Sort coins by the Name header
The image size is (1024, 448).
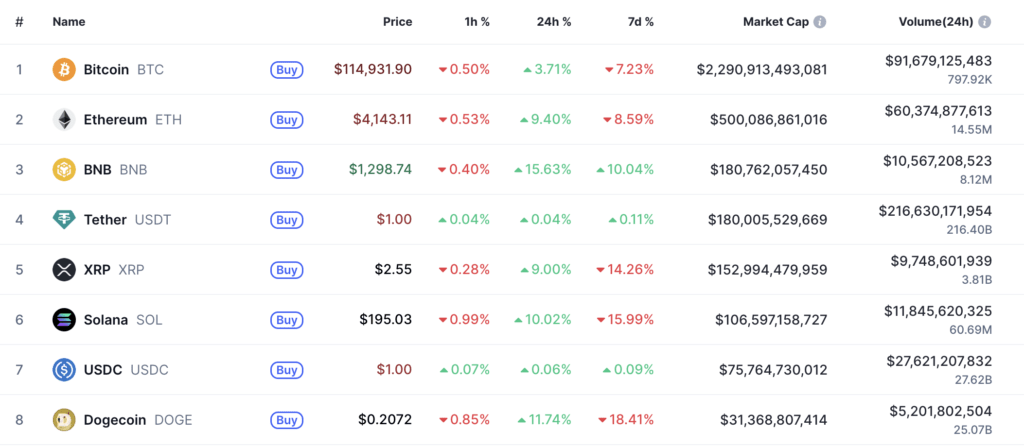pos(69,21)
